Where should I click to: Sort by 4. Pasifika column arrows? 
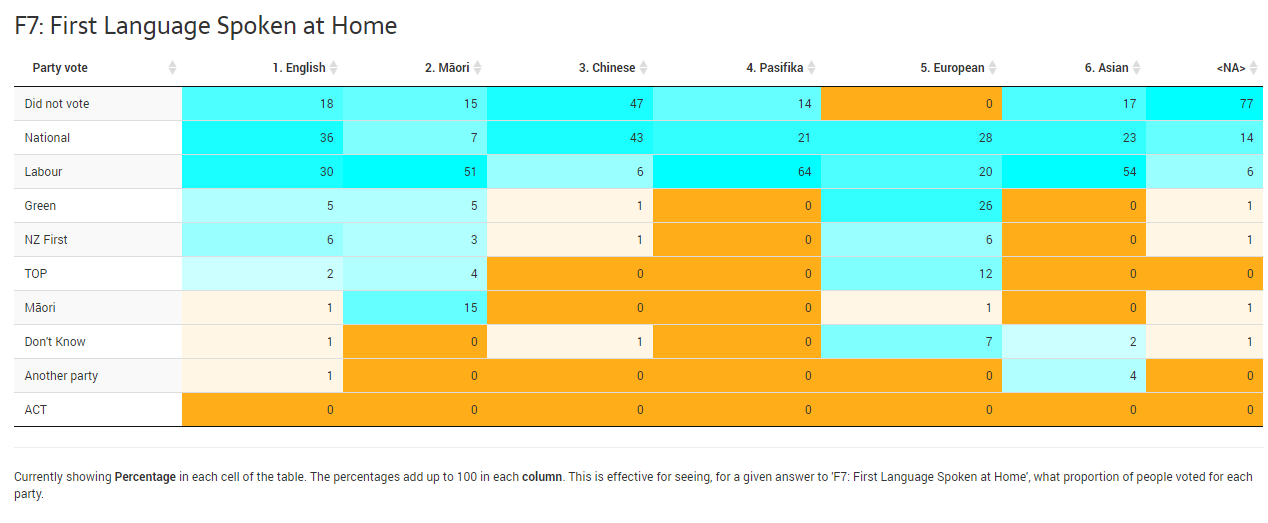tap(812, 68)
